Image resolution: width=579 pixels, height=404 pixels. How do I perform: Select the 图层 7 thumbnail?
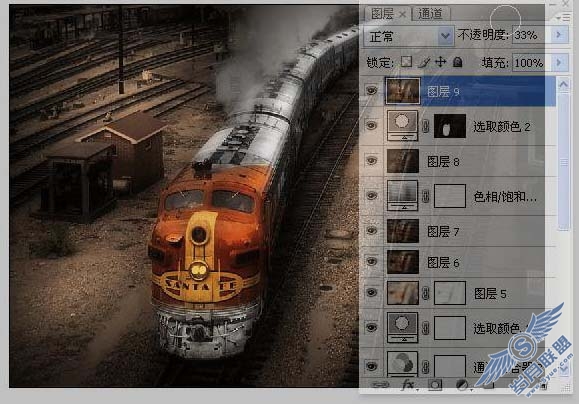coord(403,231)
